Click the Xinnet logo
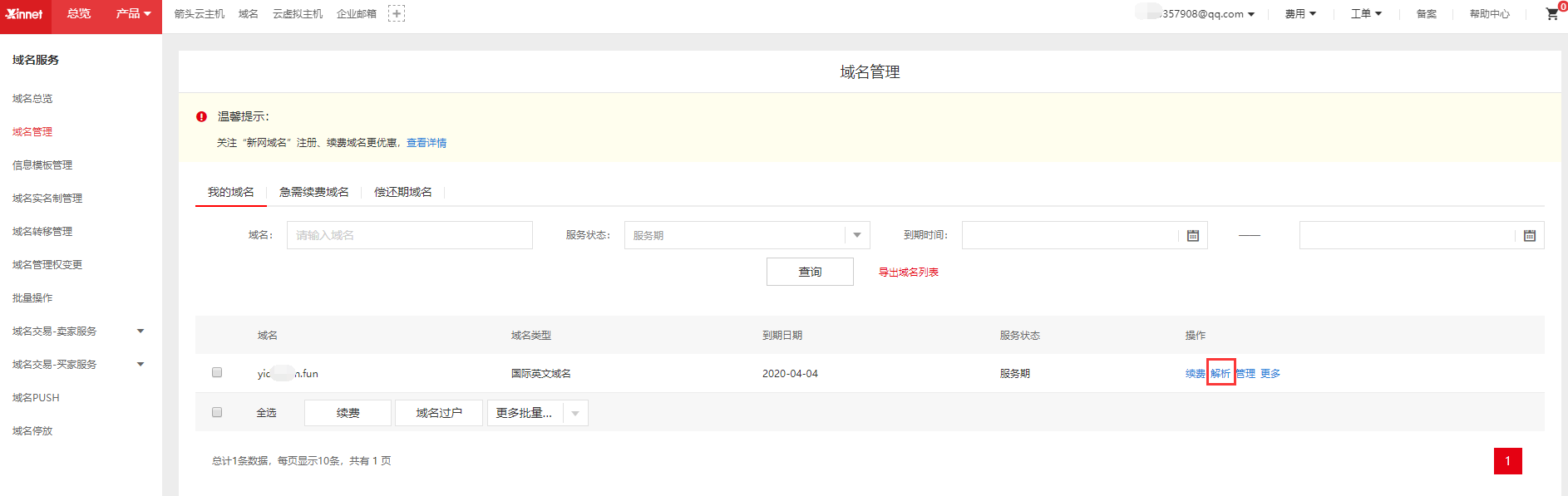The width and height of the screenshot is (1568, 496). coord(25,14)
